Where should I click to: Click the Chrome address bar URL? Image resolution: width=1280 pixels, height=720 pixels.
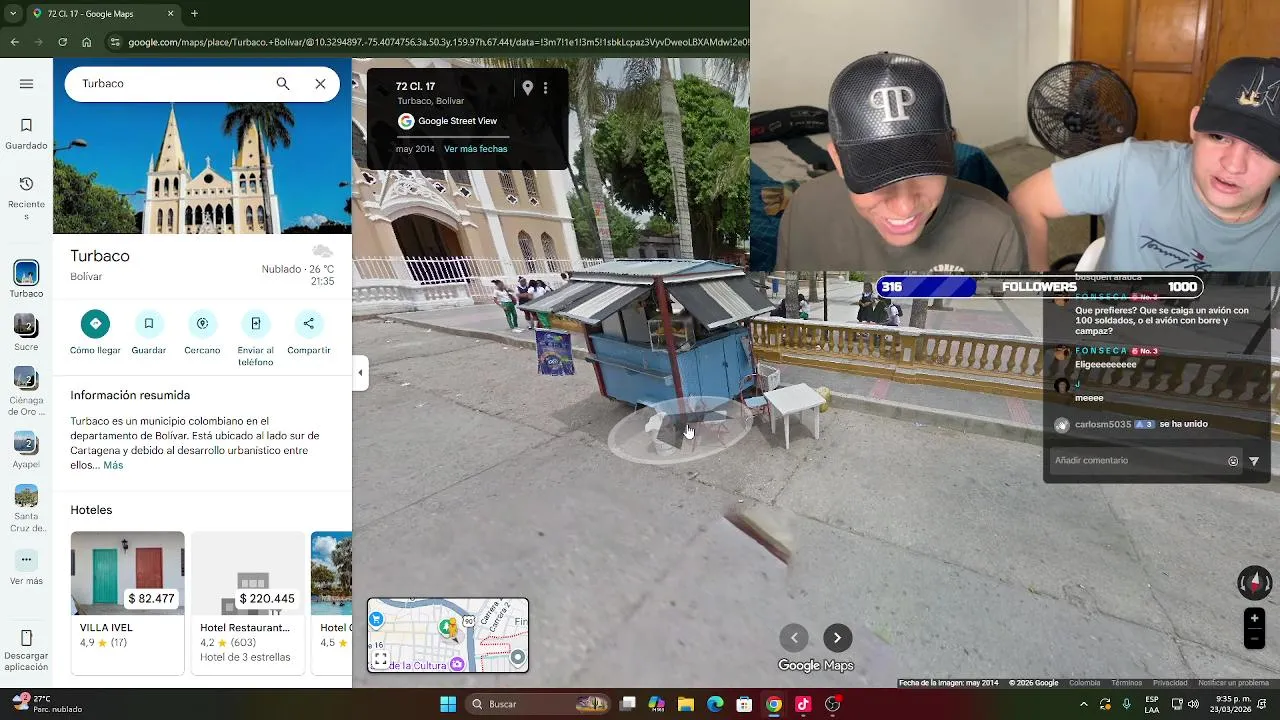pos(437,42)
